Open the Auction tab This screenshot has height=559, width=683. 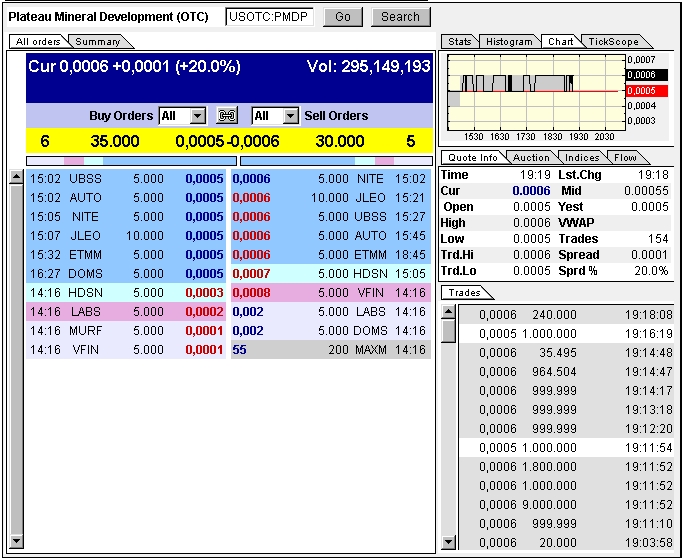click(x=530, y=157)
